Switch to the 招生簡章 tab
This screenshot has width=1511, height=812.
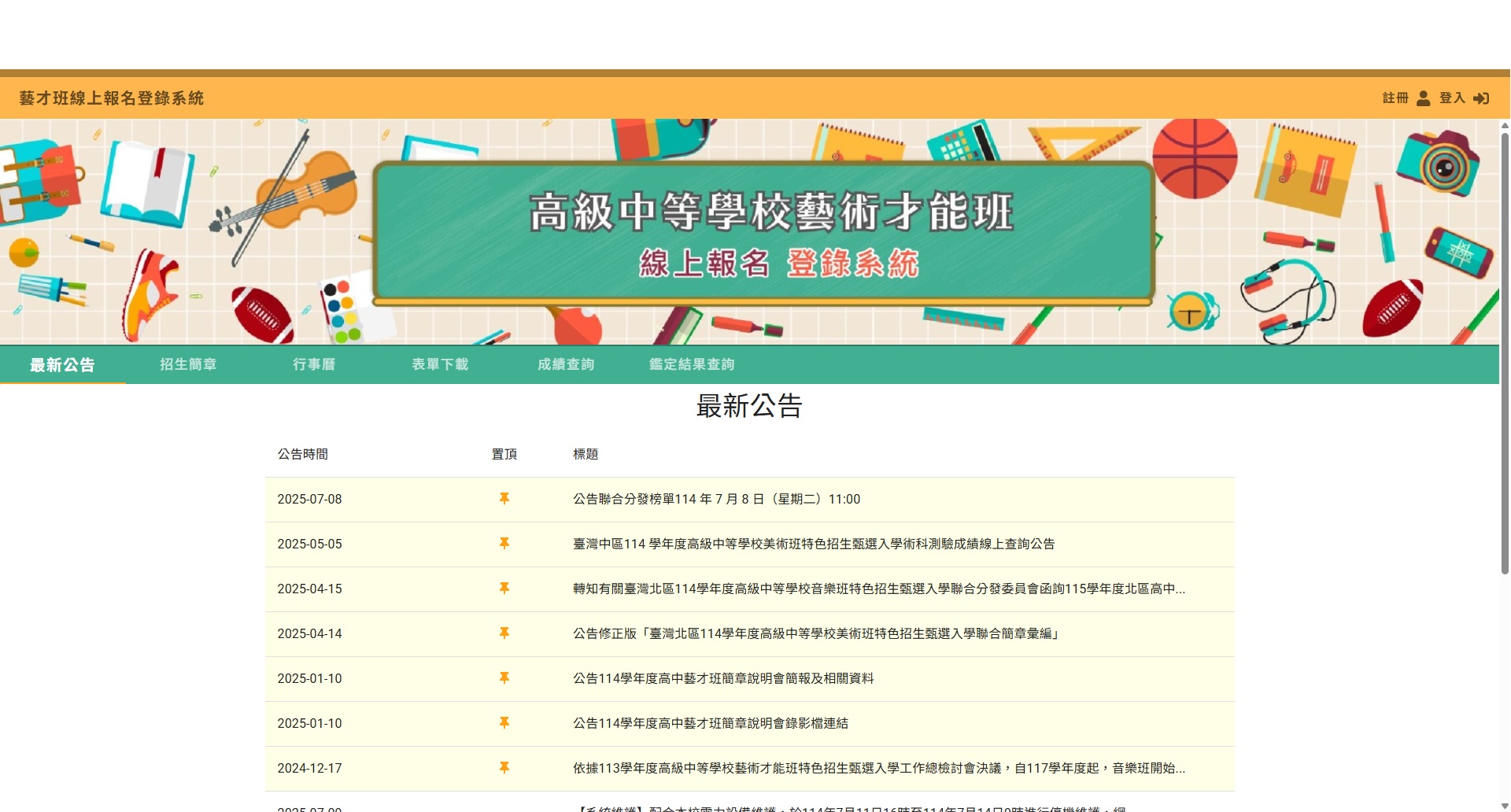188,364
